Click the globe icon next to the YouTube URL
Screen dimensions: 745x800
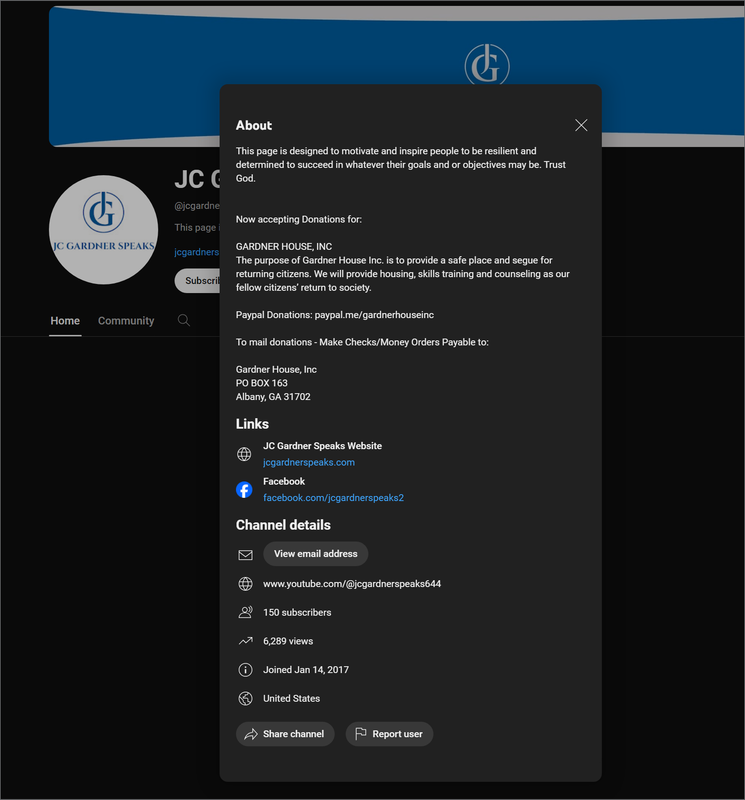point(245,584)
